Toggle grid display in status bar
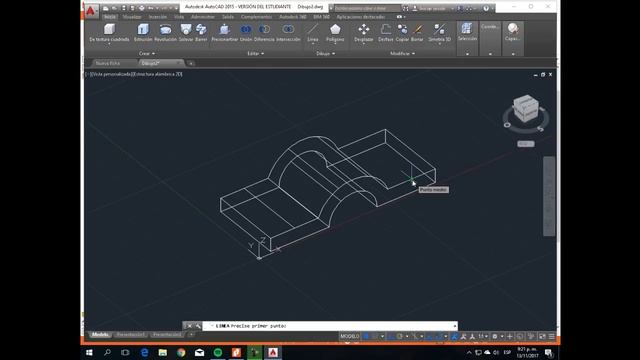 pyautogui.click(x=366, y=336)
